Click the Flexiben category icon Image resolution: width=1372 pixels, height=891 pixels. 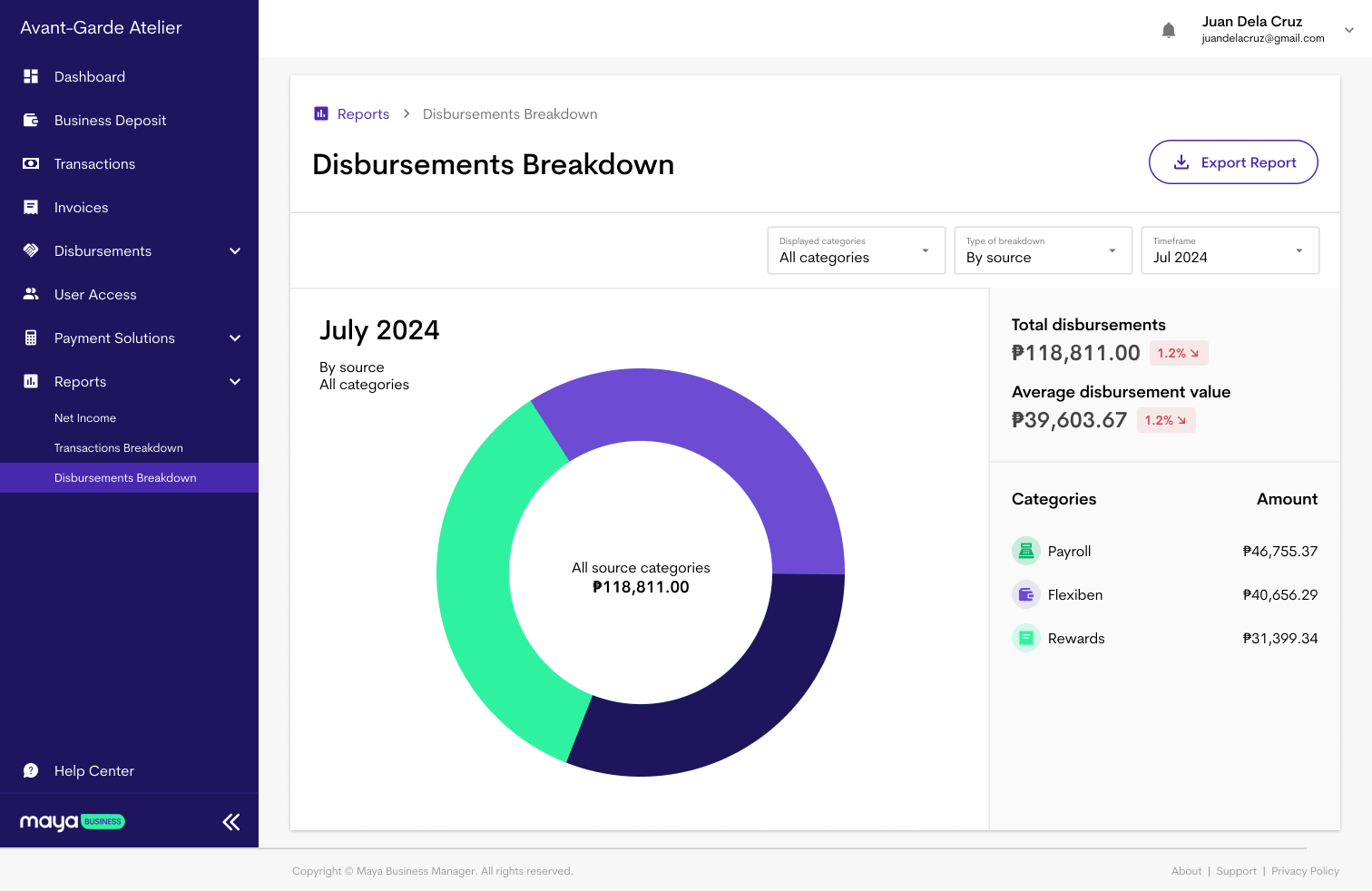pos(1025,595)
